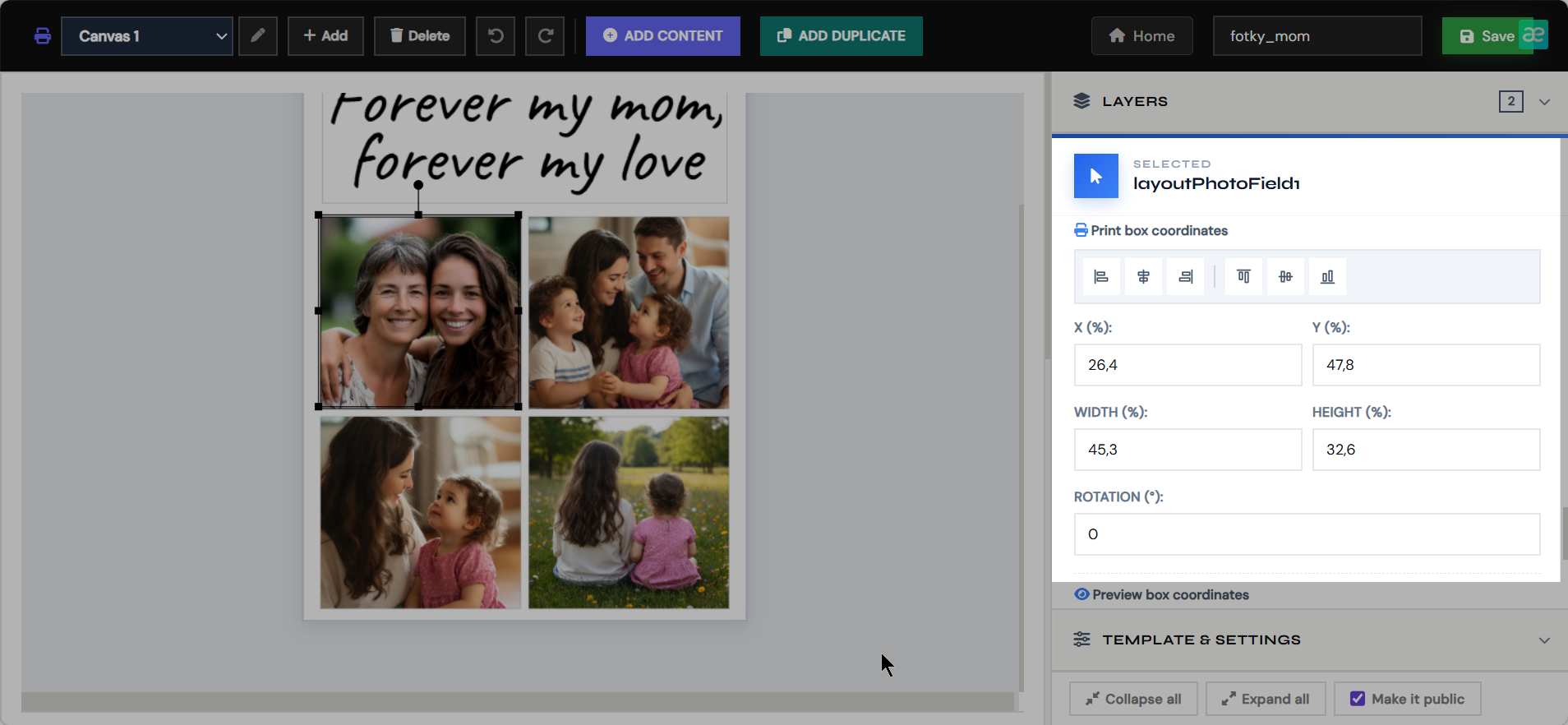Click the pencil edit canvas icon

[x=258, y=36]
